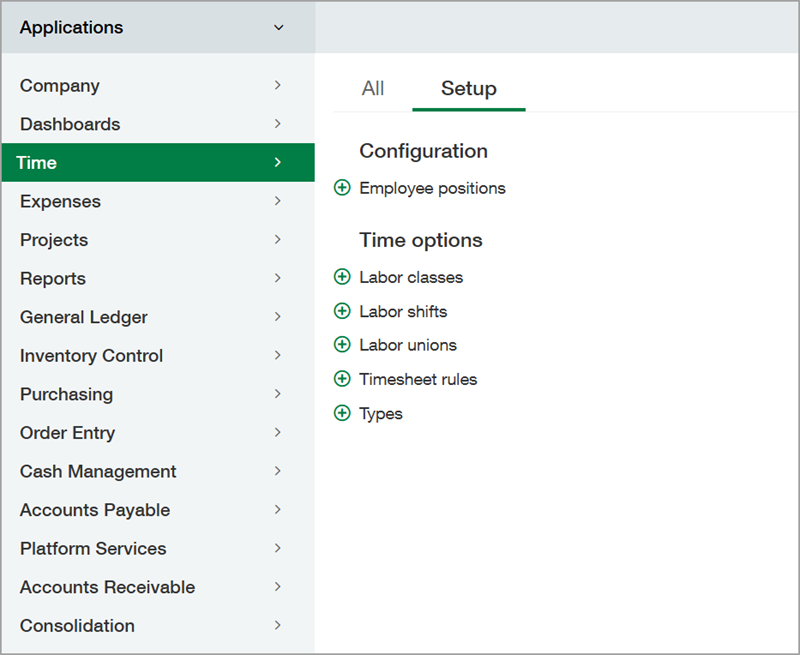
Task: Add timesheet rules with the plus icon
Action: (342, 379)
